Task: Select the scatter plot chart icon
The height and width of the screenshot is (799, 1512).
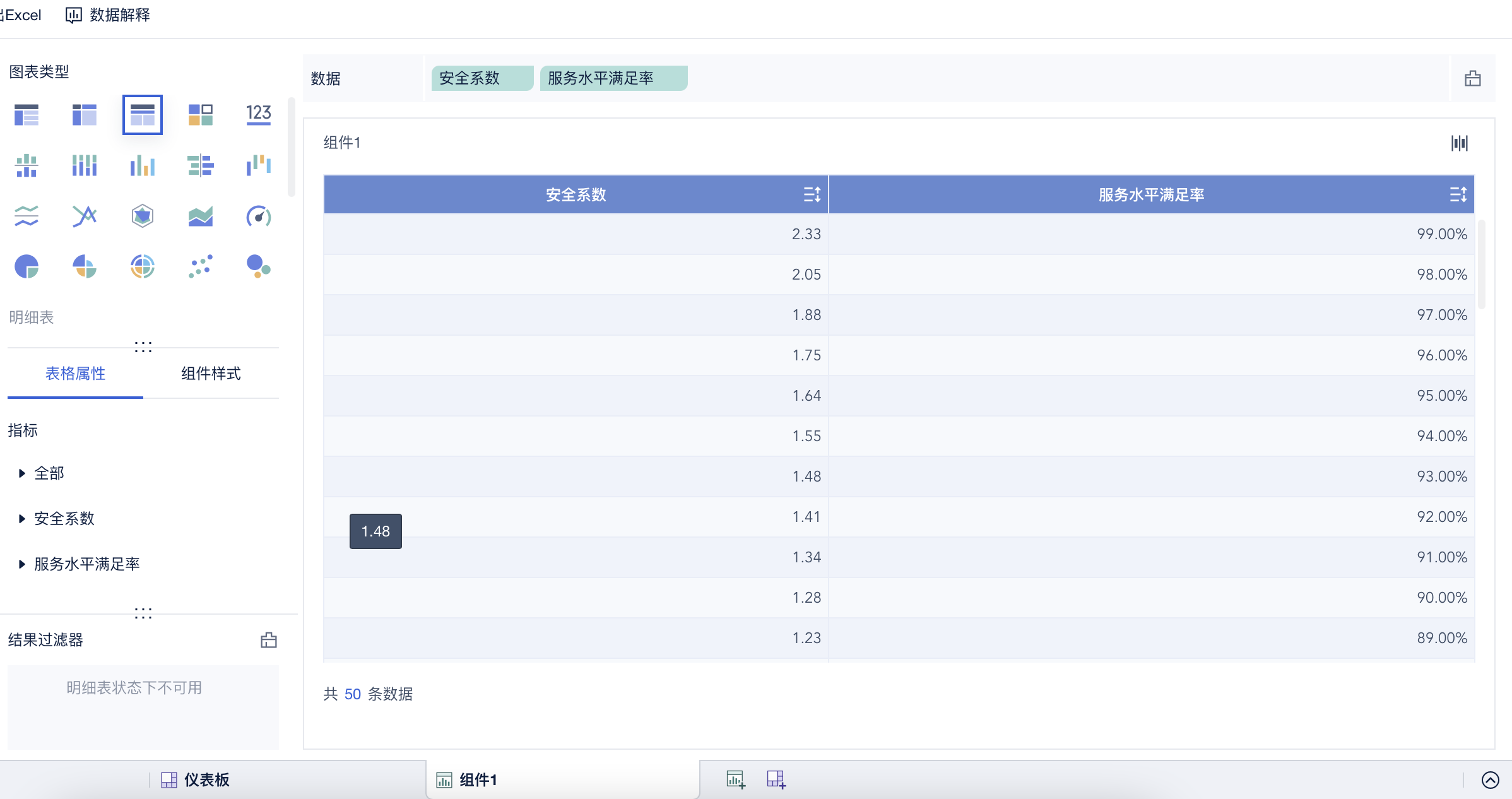Action: pos(200,267)
